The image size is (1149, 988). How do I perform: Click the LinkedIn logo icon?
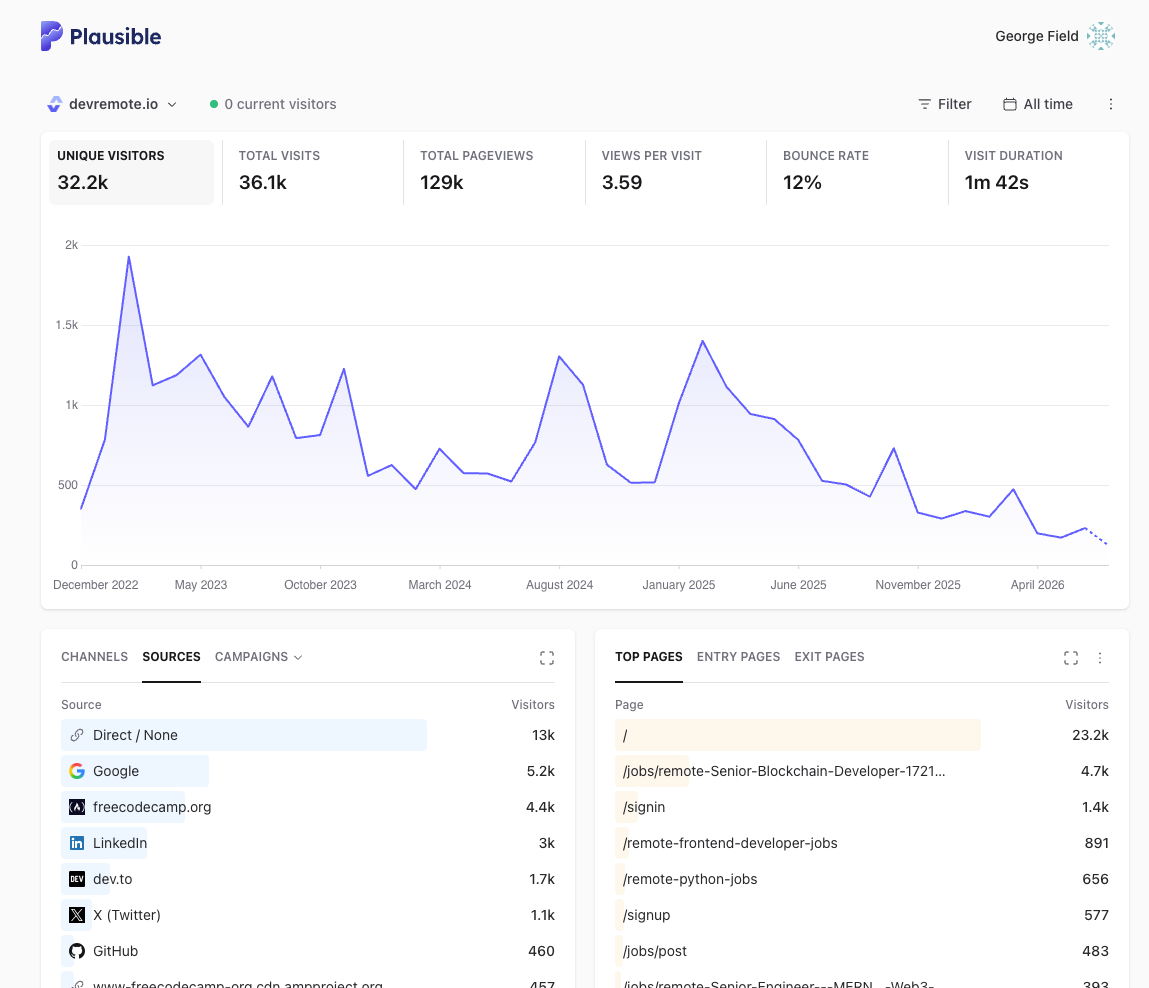77,843
